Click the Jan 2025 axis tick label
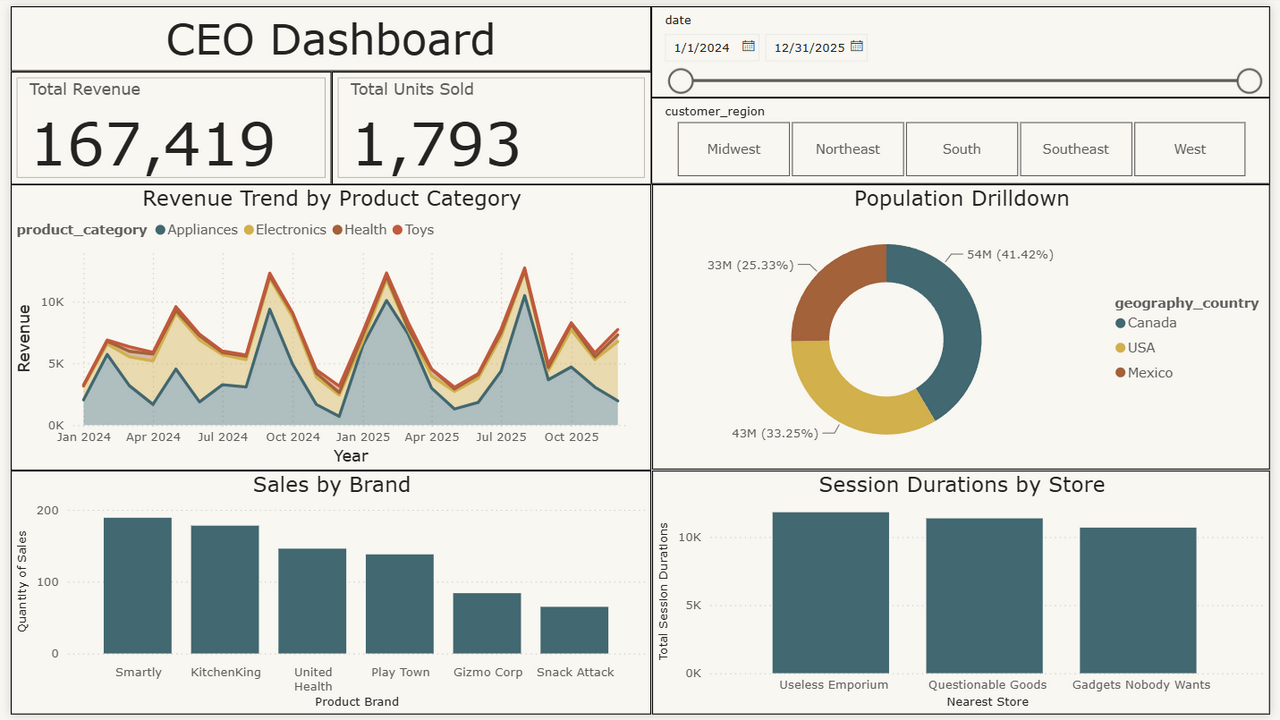The height and width of the screenshot is (720, 1280). click(363, 437)
